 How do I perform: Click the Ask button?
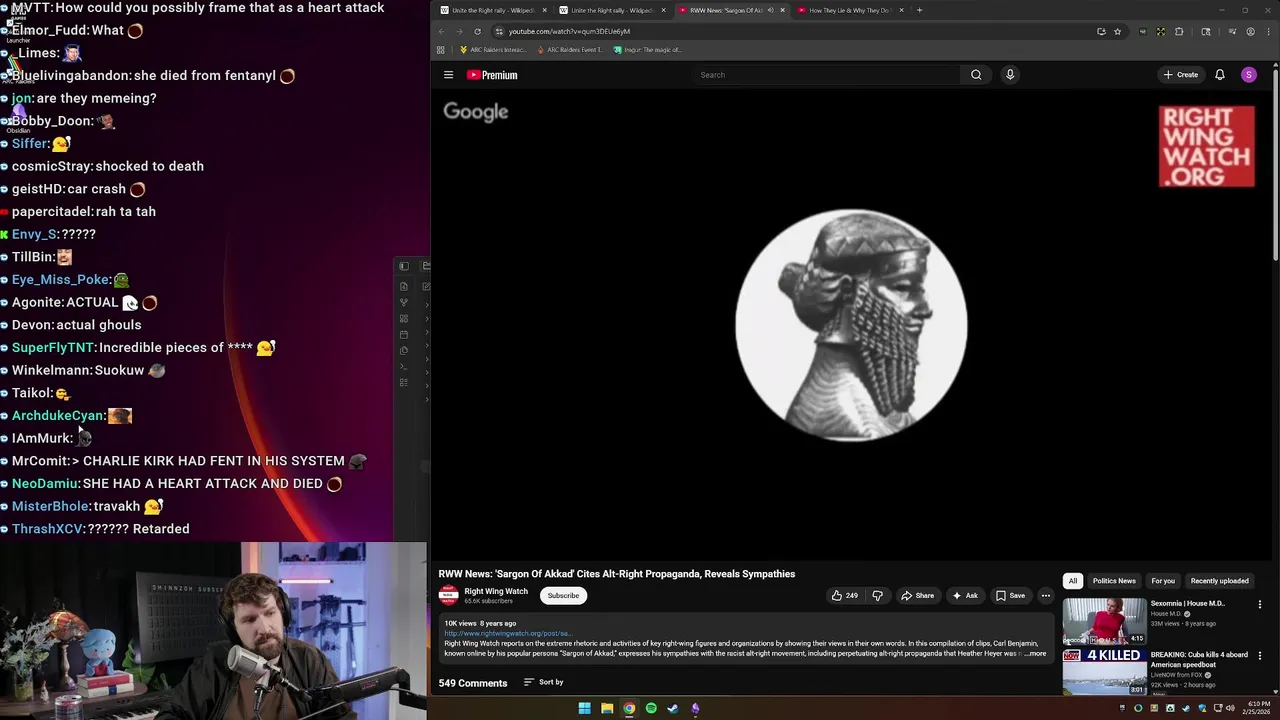point(965,596)
